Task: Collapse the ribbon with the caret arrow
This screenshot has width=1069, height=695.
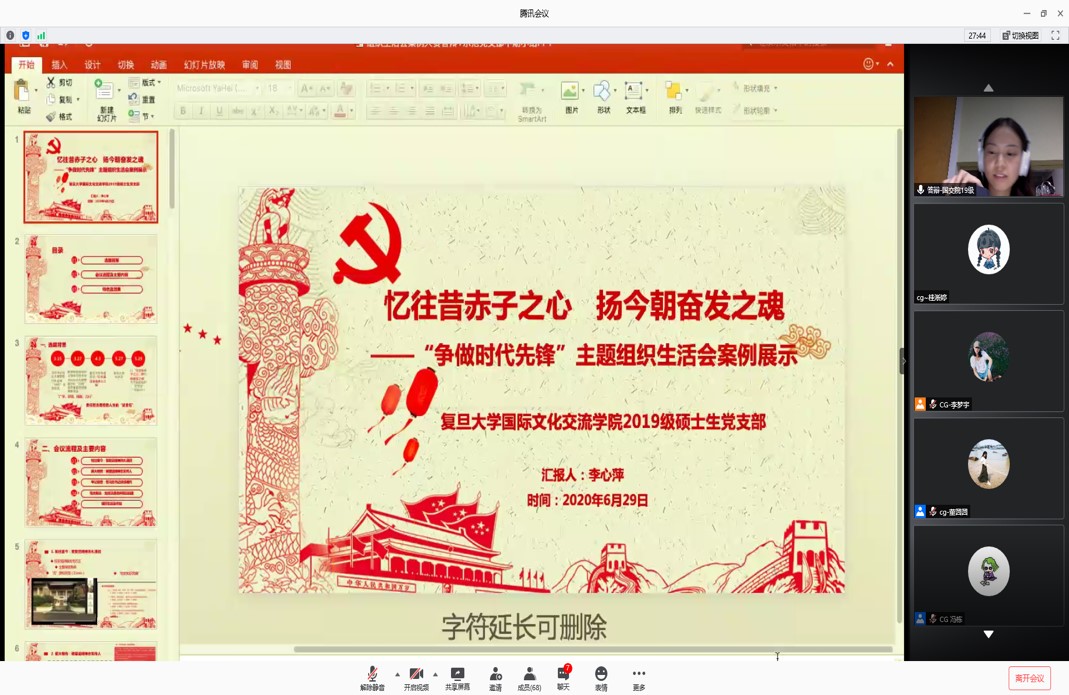Action: 890,64
